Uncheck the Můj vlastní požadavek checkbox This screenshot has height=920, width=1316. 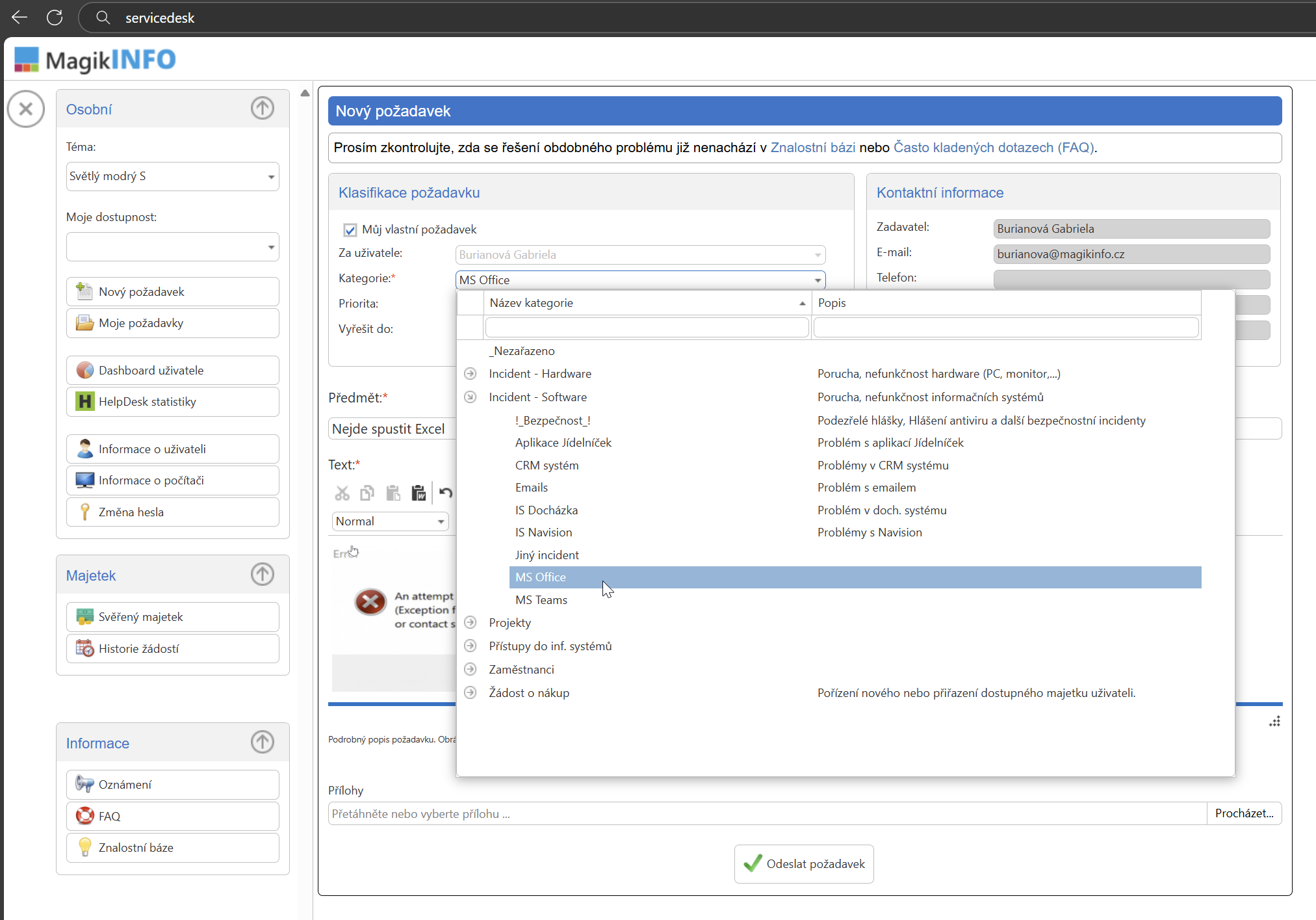pos(350,230)
